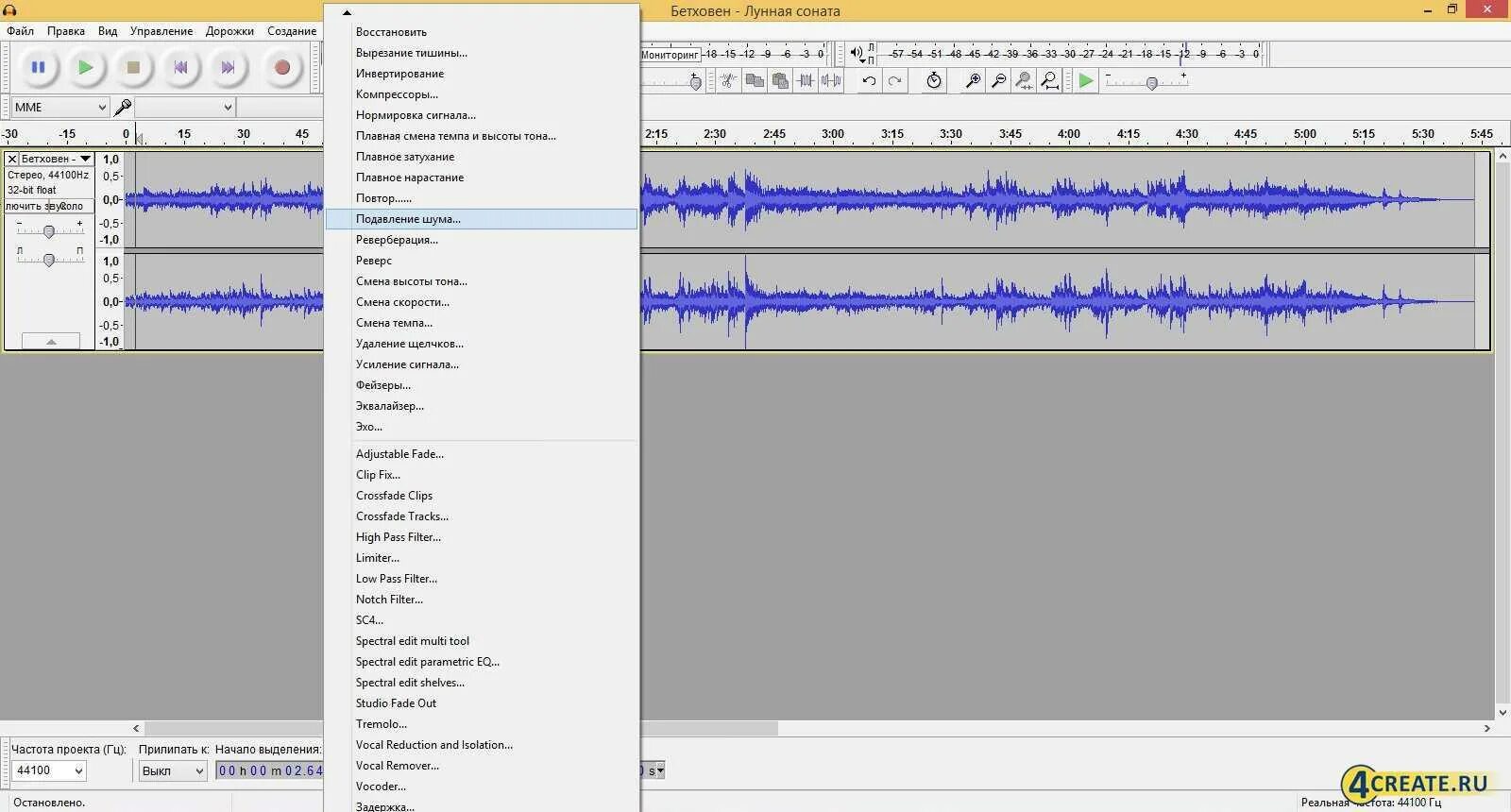This screenshot has width=1511, height=812.
Task: Open the Дорожки menu
Action: 229,31
